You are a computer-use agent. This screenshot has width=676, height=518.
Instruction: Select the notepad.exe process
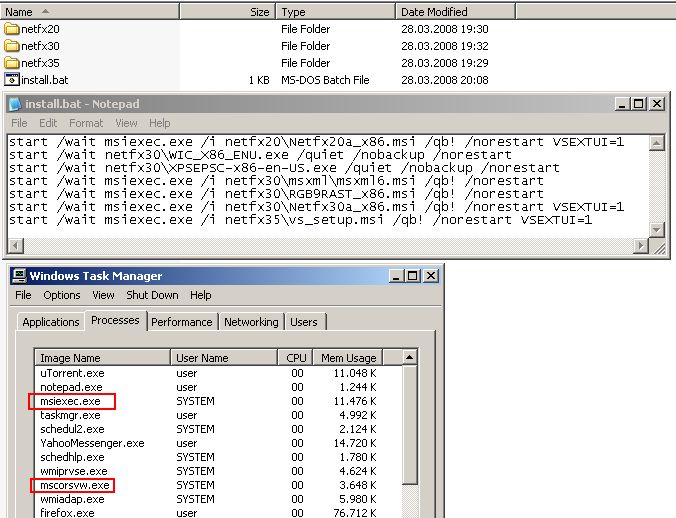point(219,387)
